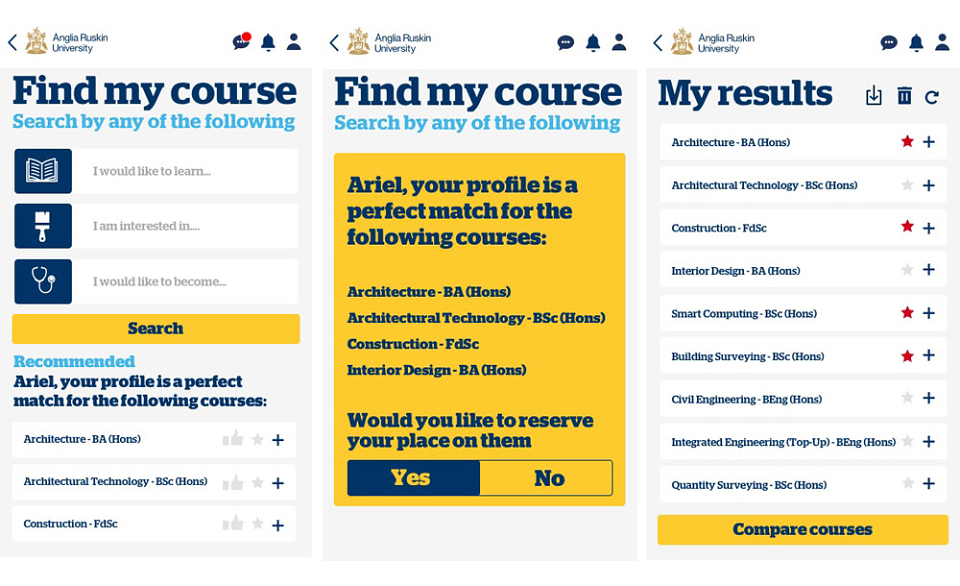Refresh results with the reload icon

click(932, 97)
